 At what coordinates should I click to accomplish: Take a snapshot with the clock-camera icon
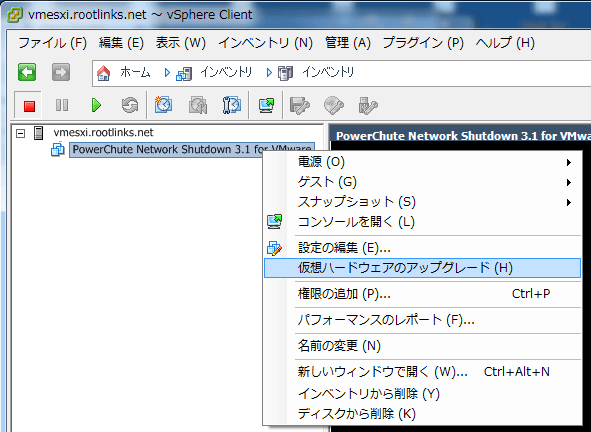coord(163,105)
